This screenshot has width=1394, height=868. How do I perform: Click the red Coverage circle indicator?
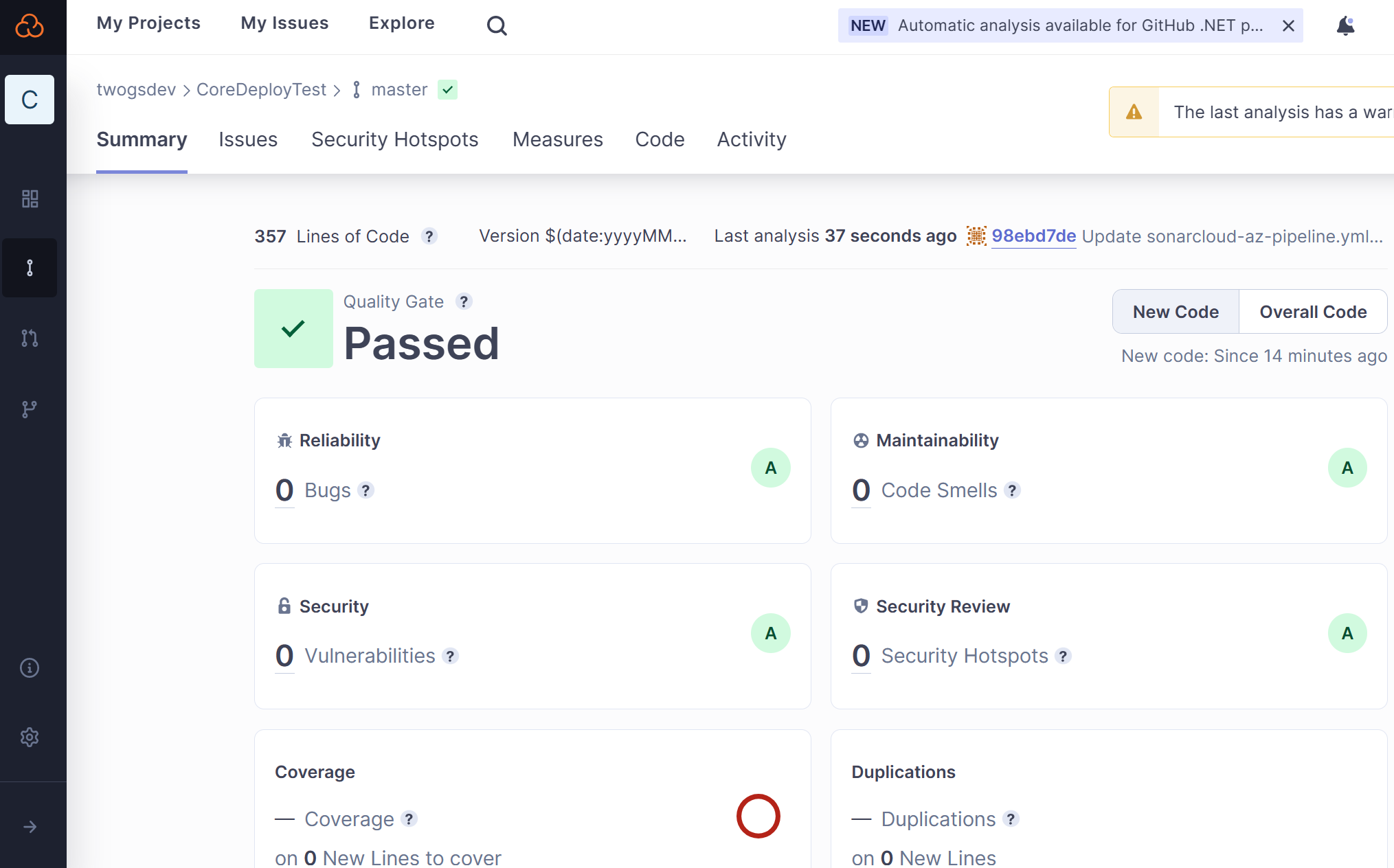coord(758,816)
